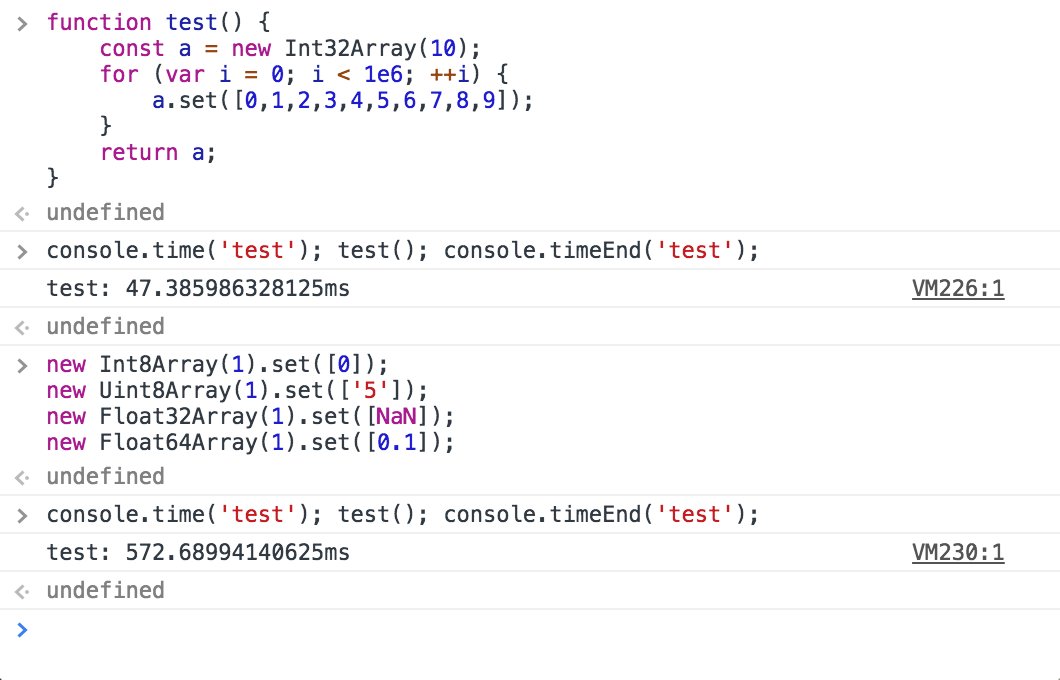Click the prompt arrow beside the first console.time command
The width and height of the screenshot is (1060, 680).
pyautogui.click(x=22, y=250)
